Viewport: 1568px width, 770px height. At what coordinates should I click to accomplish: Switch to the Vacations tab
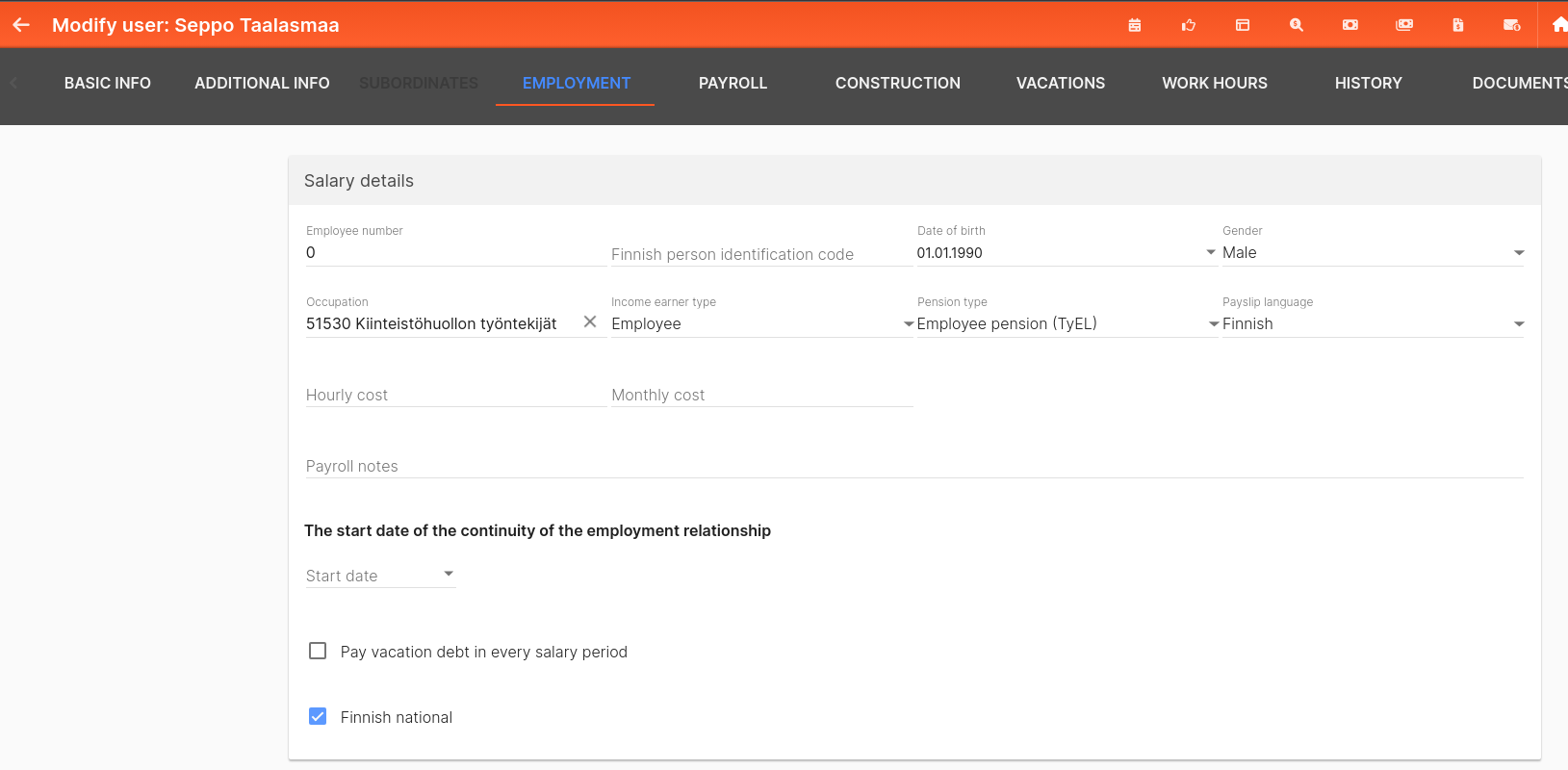1061,83
